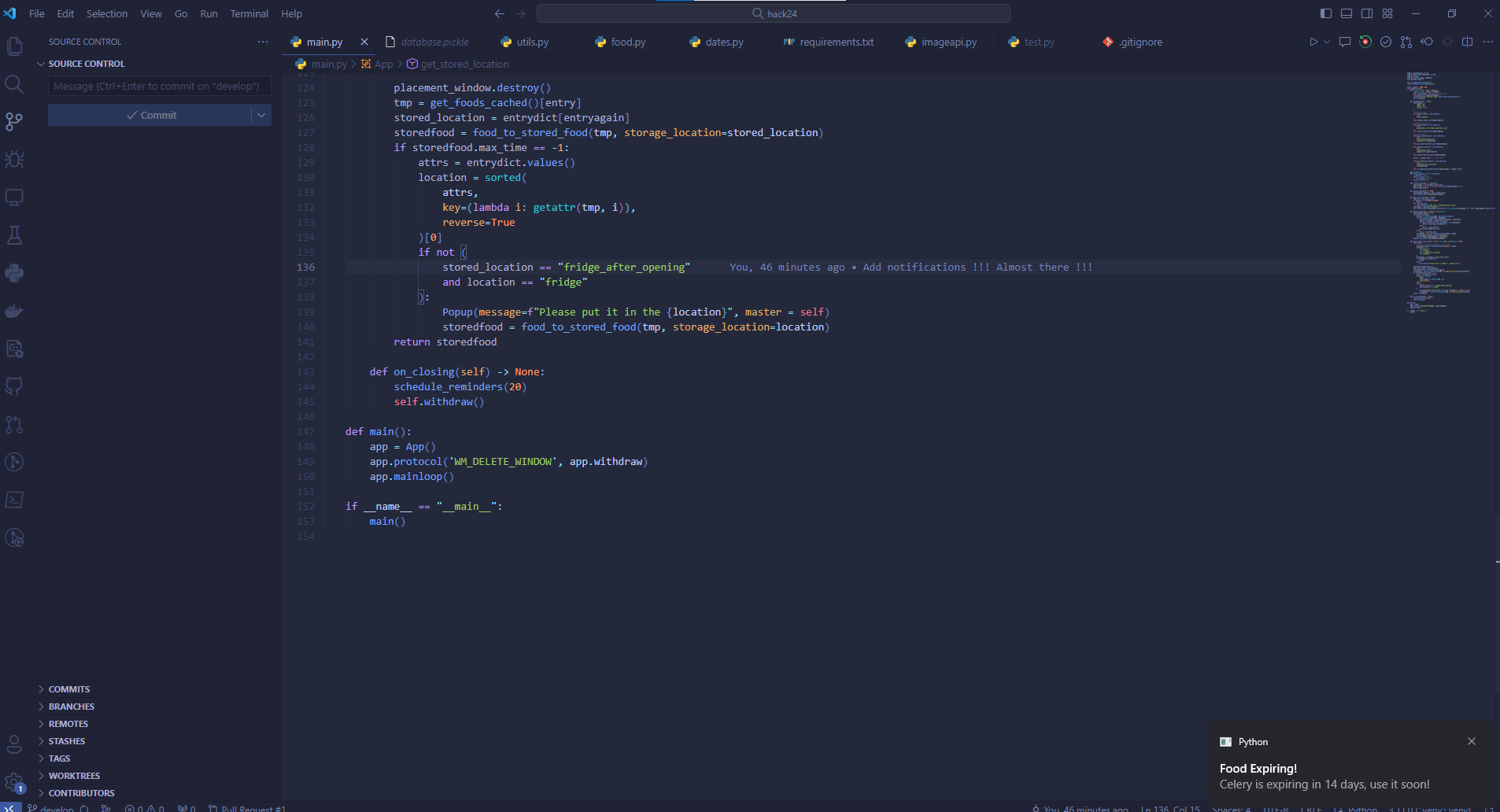Open the Docker view in activity bar
The height and width of the screenshot is (812, 1500).
14,311
